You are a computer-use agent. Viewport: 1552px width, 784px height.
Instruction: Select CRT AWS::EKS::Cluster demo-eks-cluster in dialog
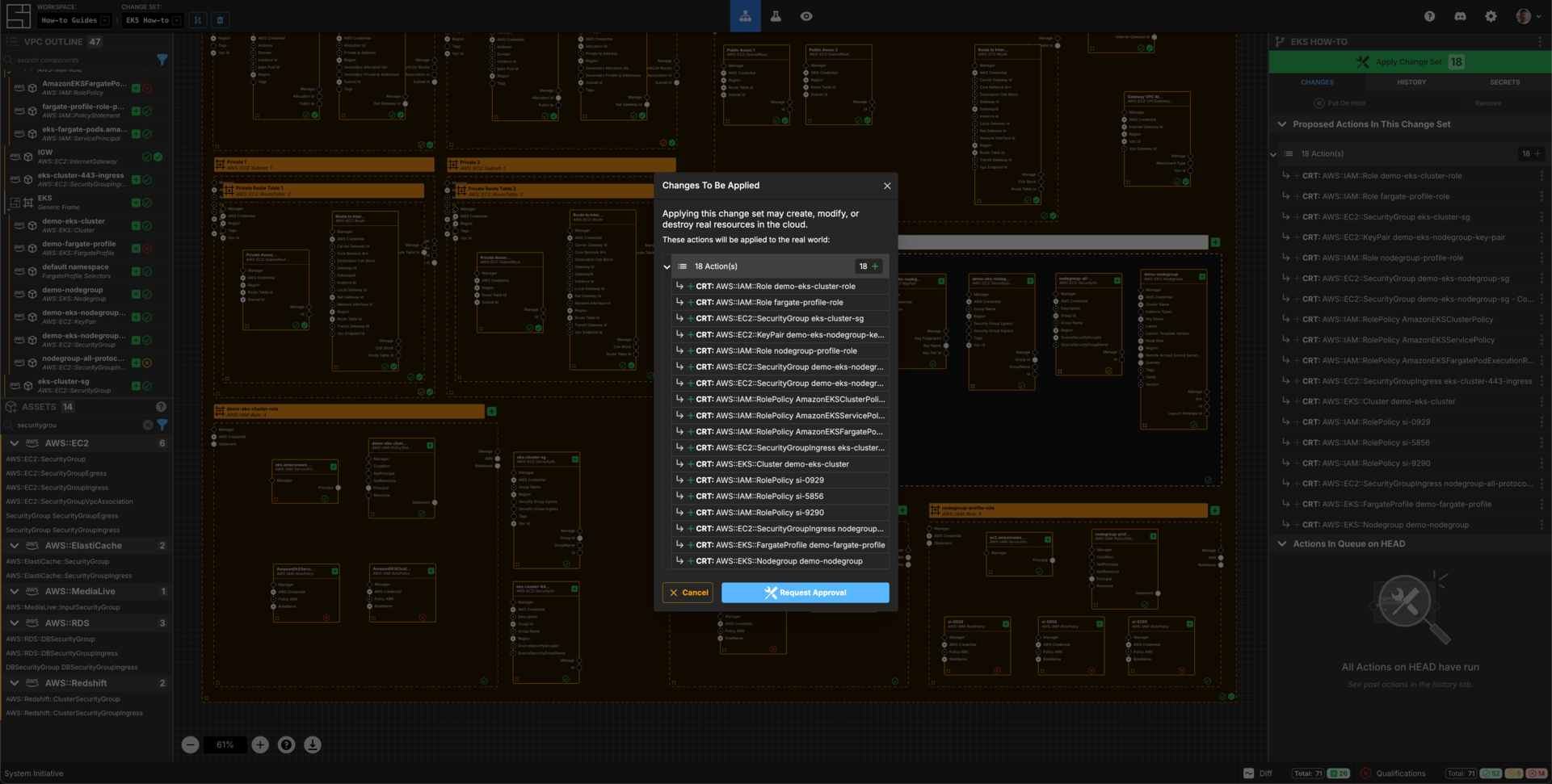pos(781,464)
